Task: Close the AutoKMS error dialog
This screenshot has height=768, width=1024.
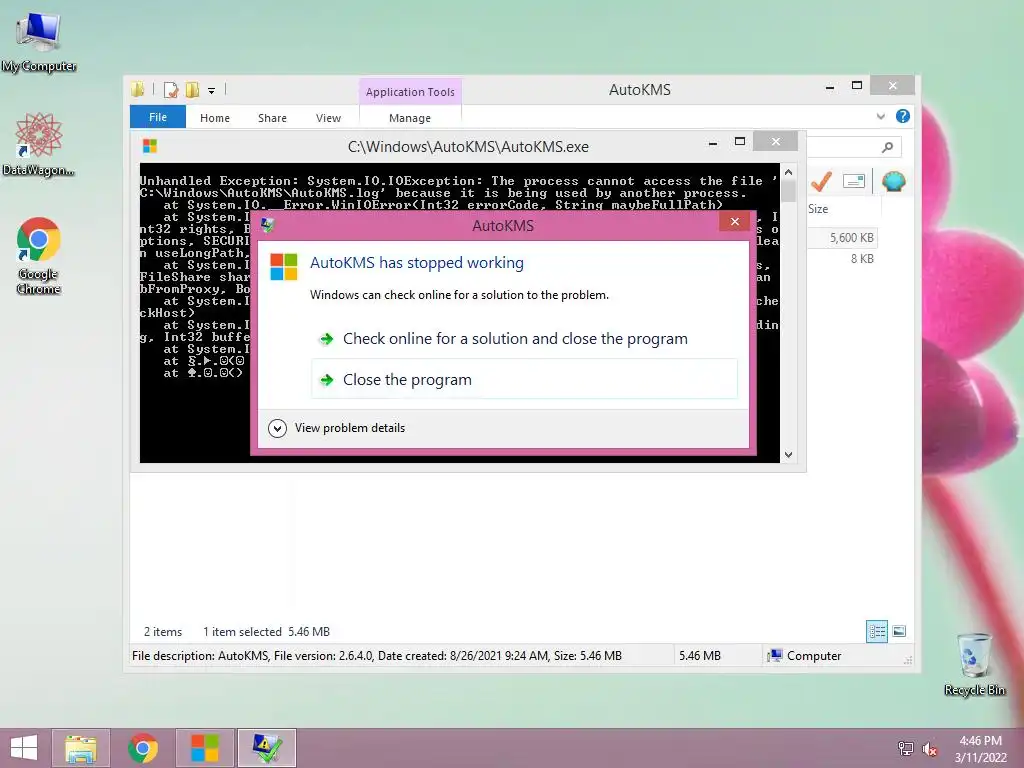Action: coord(735,221)
